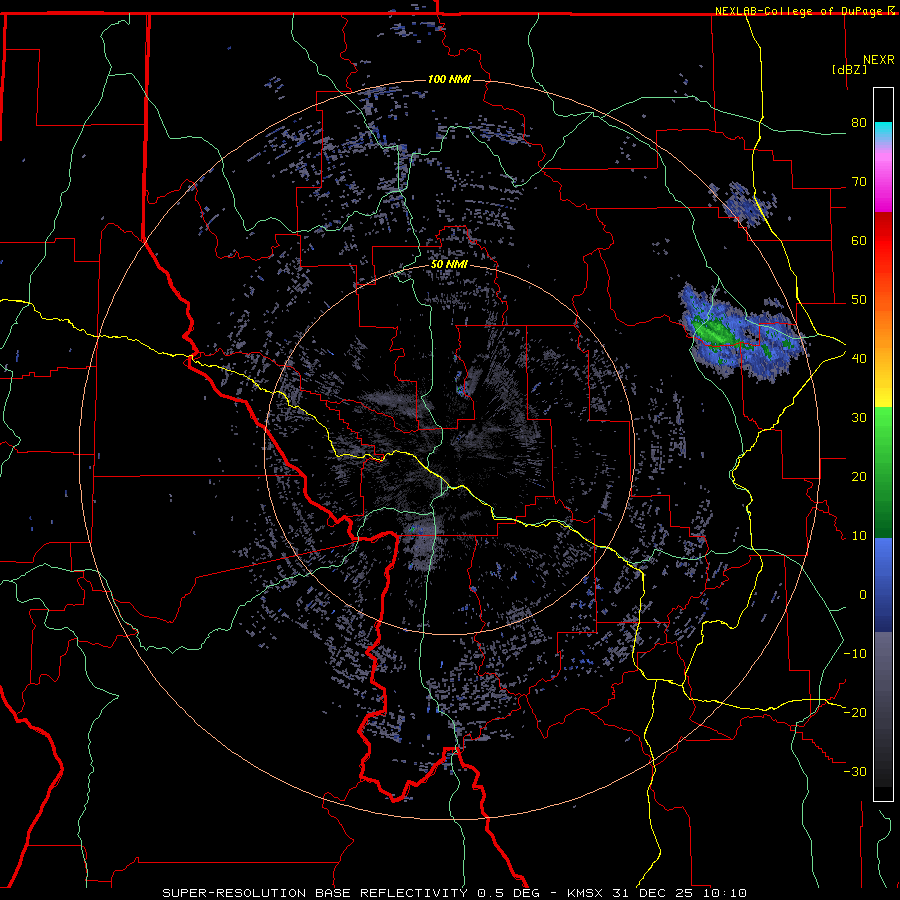Click the -30 value on the dBZ scale
The width and height of the screenshot is (900, 900).
pos(855,772)
